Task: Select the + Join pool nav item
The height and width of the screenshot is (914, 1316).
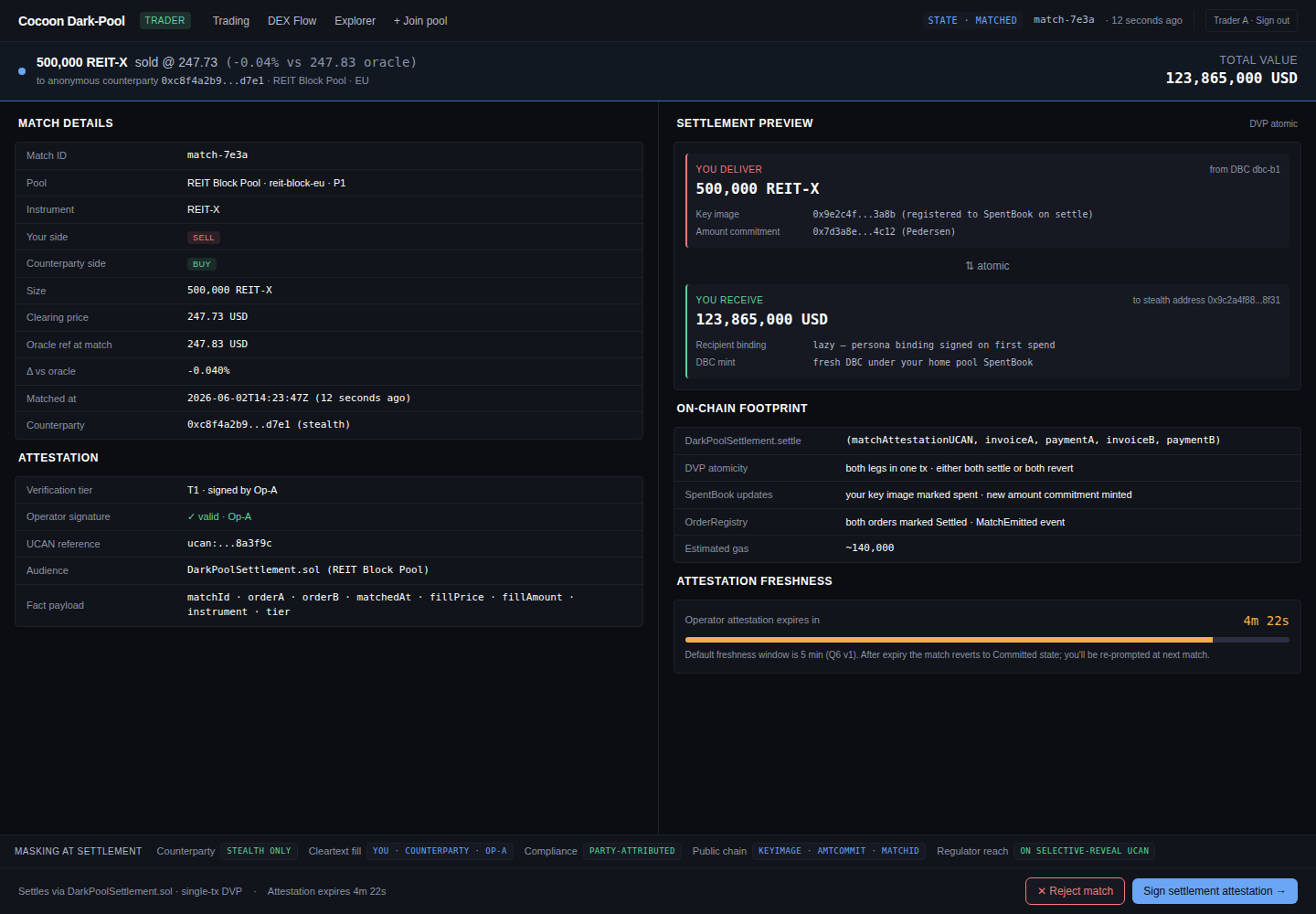Action: pos(420,21)
